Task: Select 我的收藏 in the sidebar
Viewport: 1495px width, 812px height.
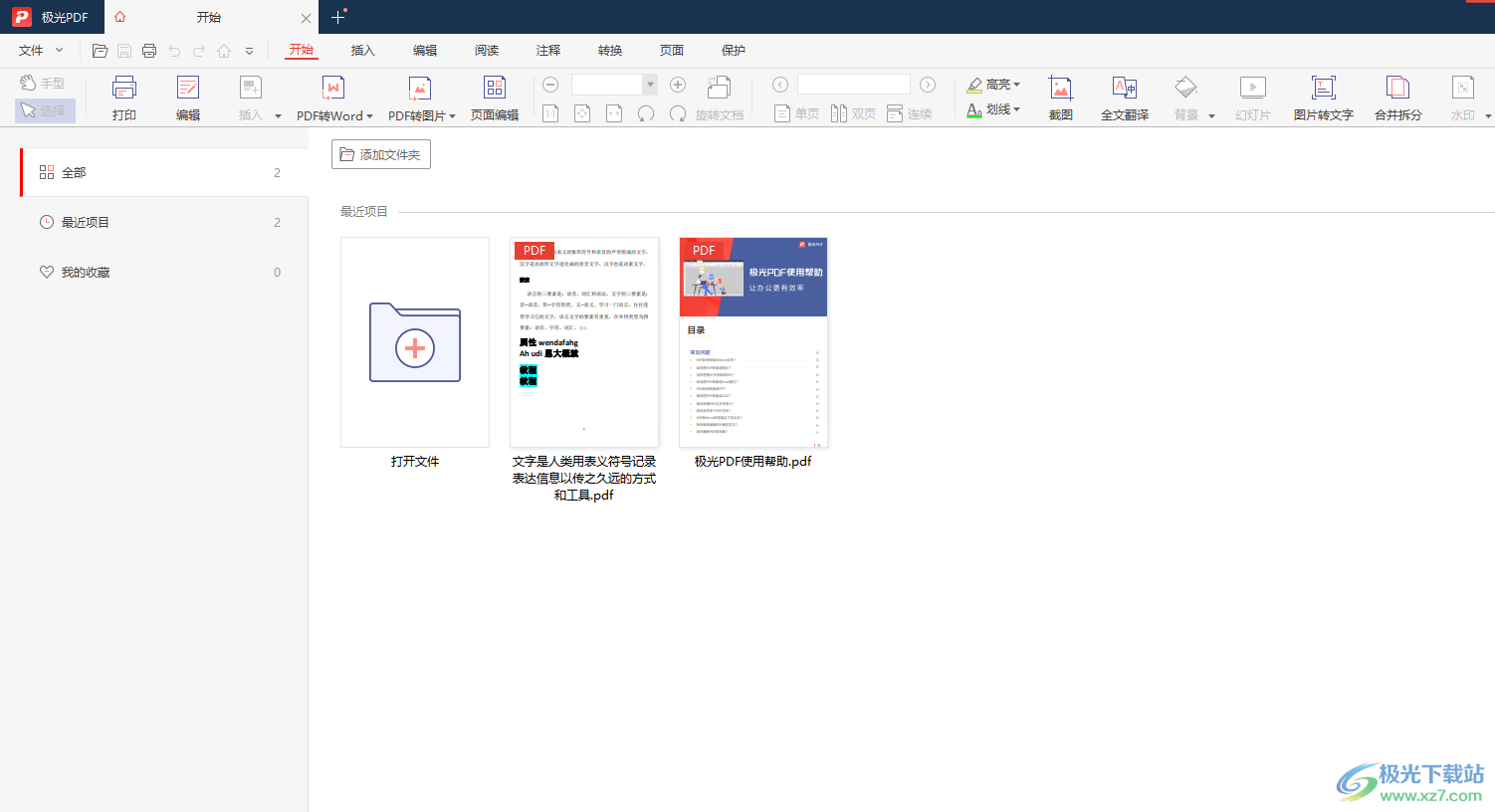Action: point(164,272)
